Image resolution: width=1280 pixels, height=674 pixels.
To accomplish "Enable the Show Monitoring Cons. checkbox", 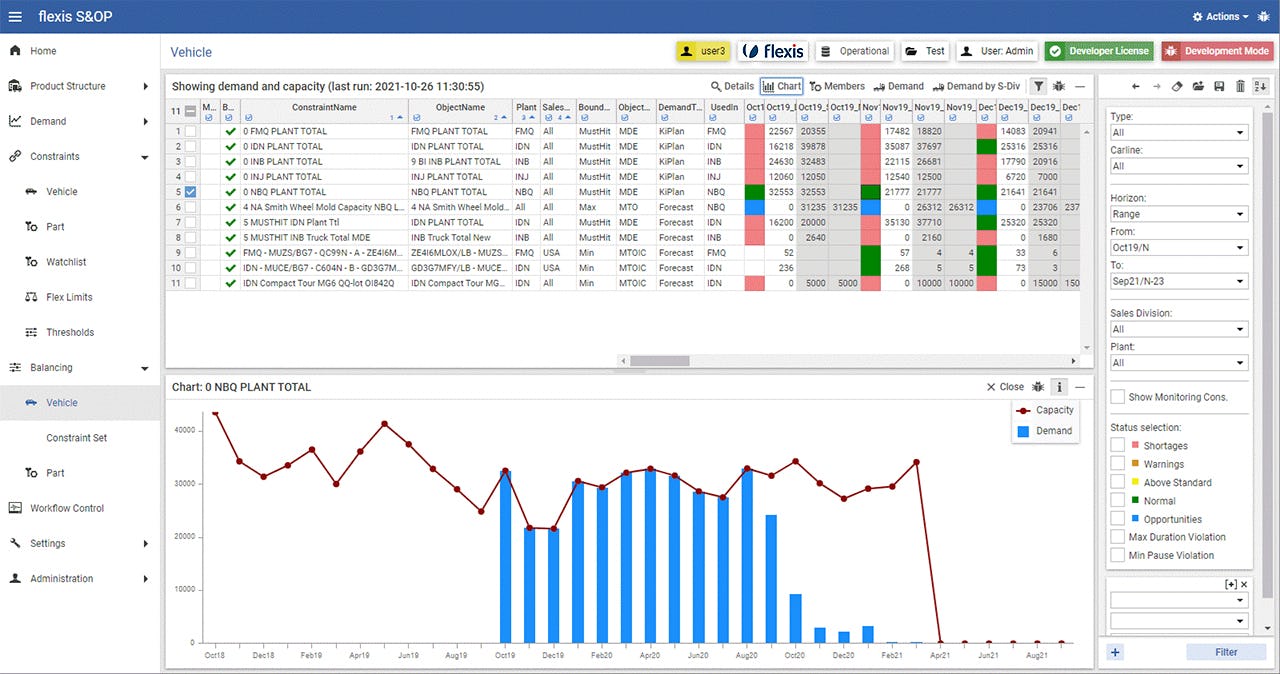I will (1118, 397).
